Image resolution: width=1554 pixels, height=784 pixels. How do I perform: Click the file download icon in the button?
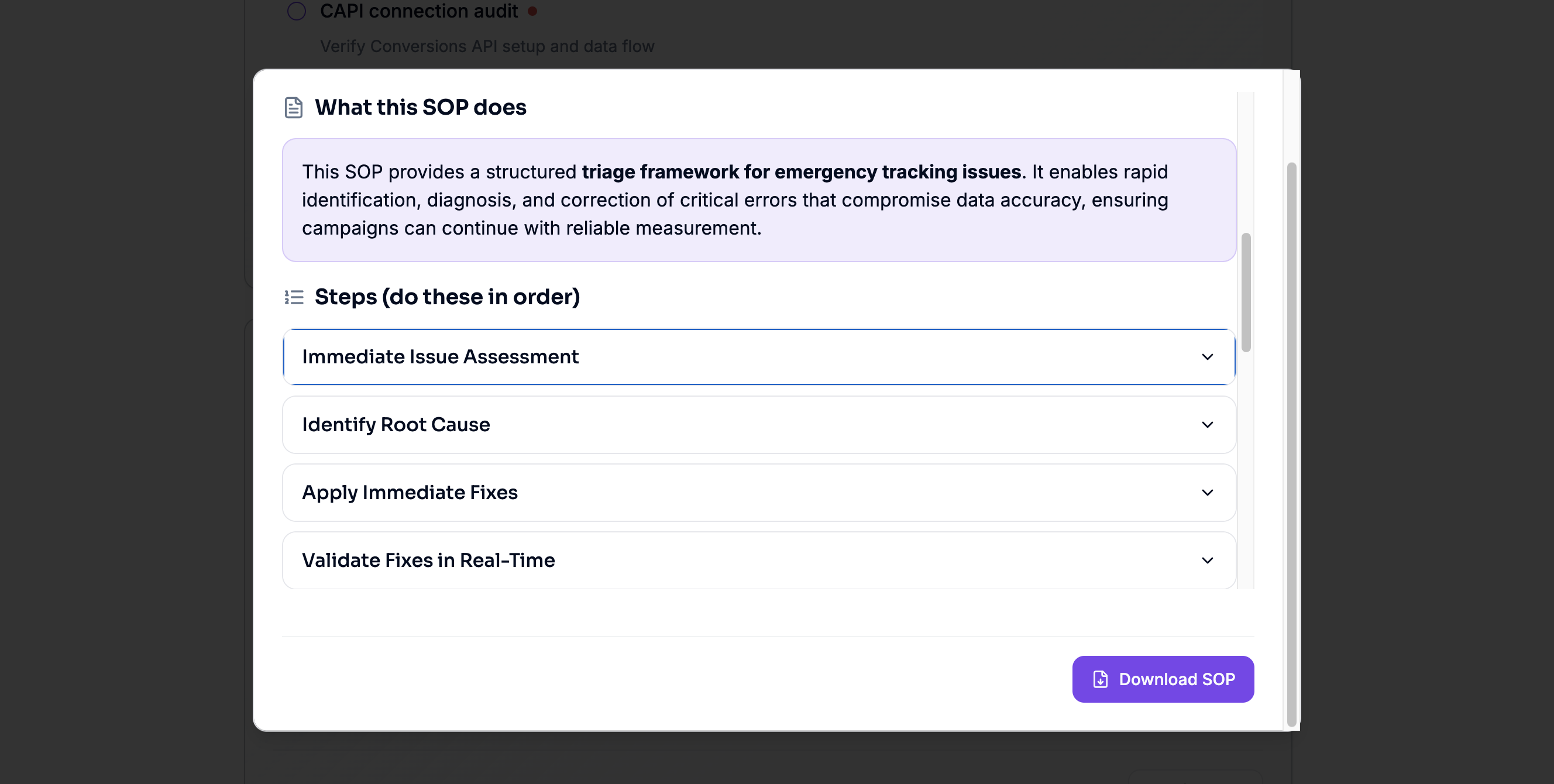coord(1100,679)
